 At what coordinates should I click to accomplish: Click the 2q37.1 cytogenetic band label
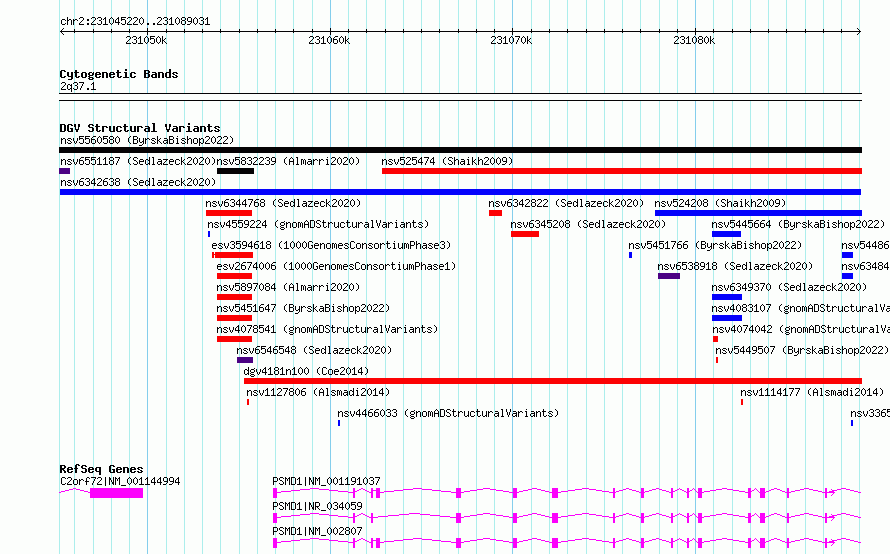(x=78, y=86)
